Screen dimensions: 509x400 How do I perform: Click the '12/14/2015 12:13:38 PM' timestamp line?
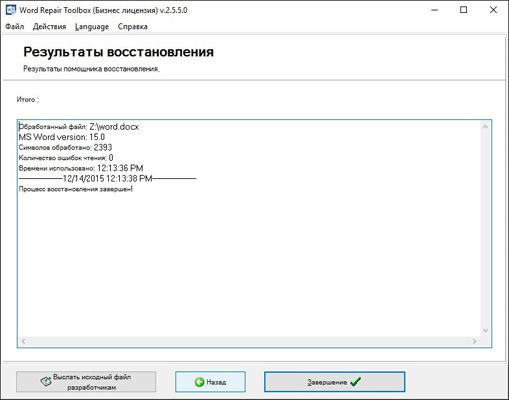tap(107, 178)
